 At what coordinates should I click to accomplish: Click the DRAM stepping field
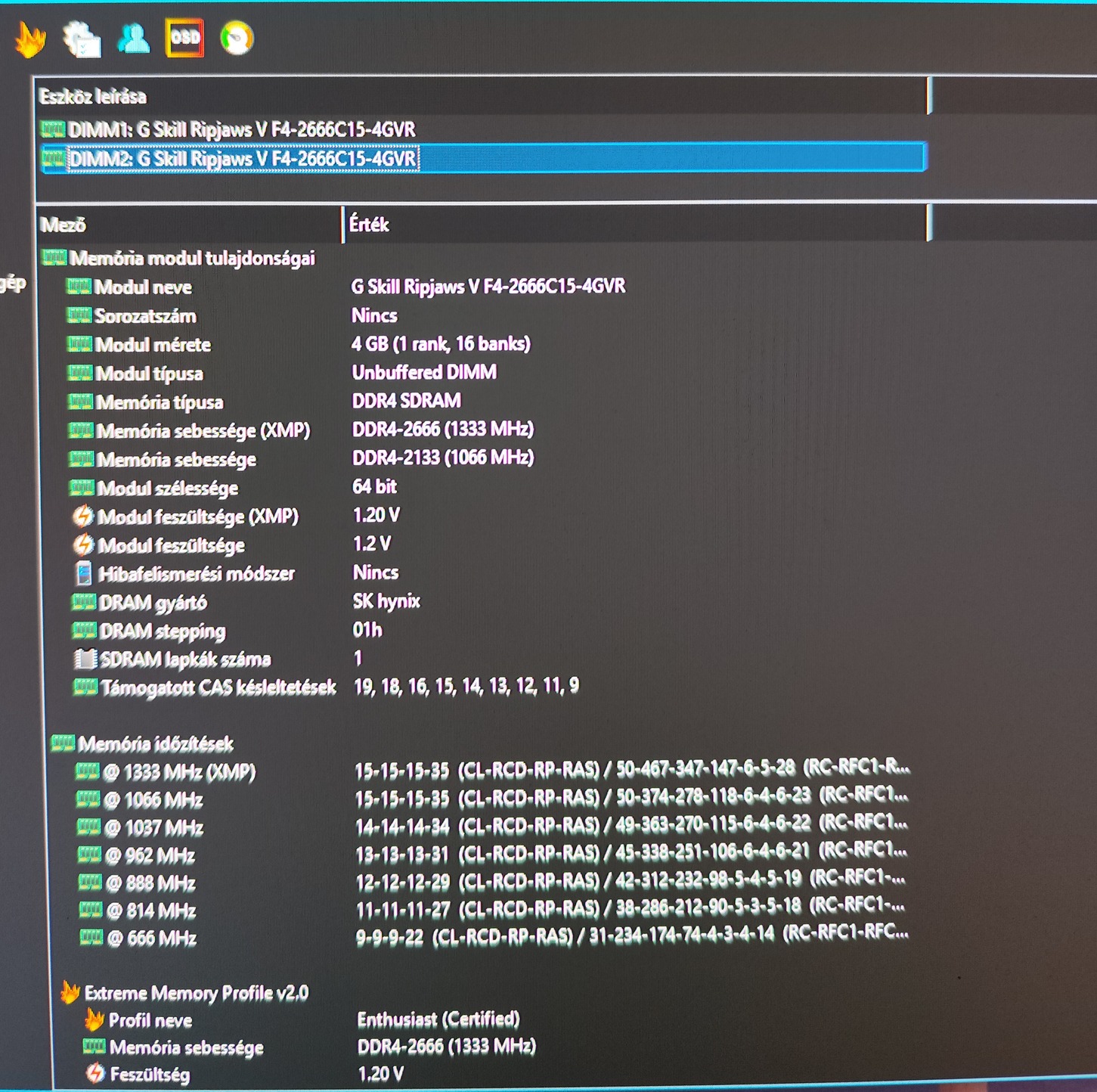coord(149,631)
